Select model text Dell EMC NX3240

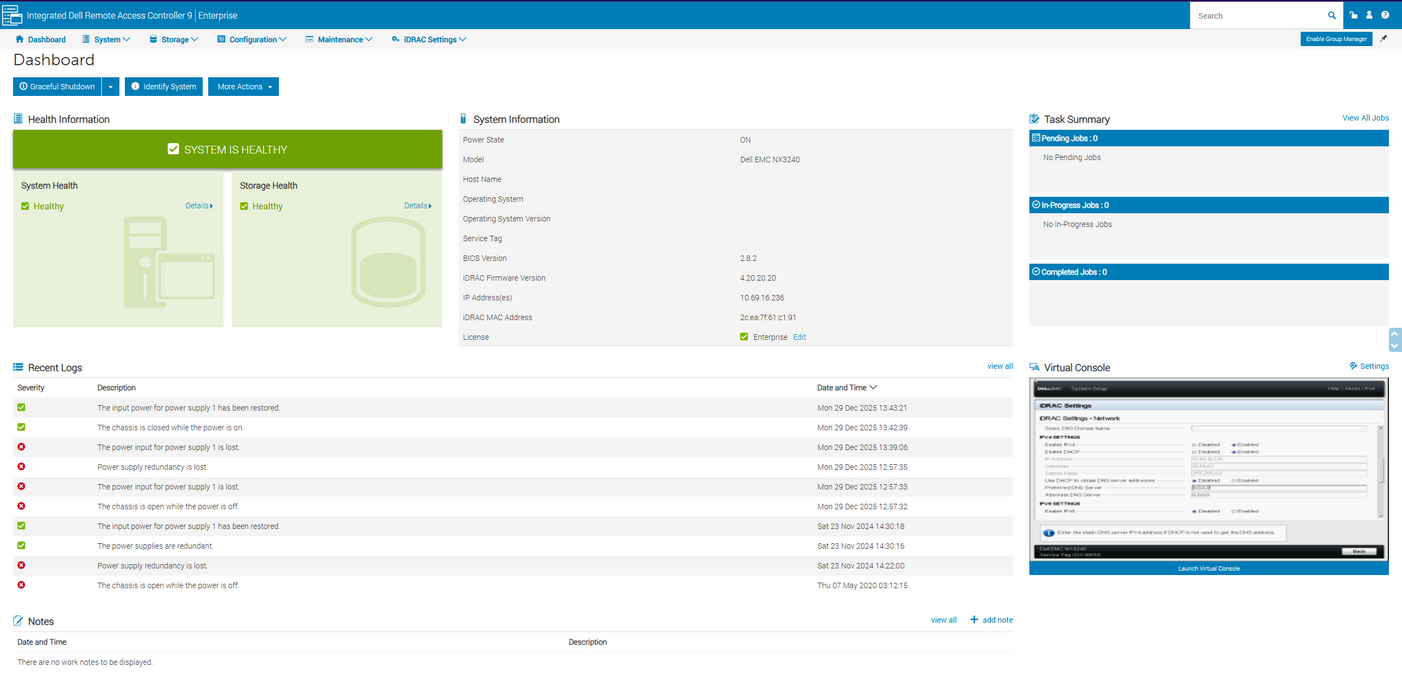[770, 160]
